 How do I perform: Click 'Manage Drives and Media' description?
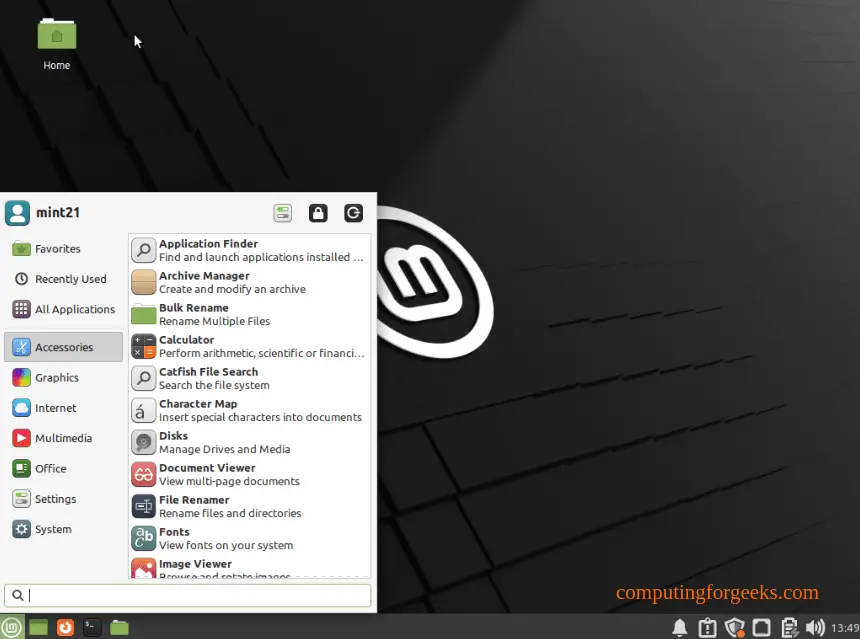(x=225, y=449)
